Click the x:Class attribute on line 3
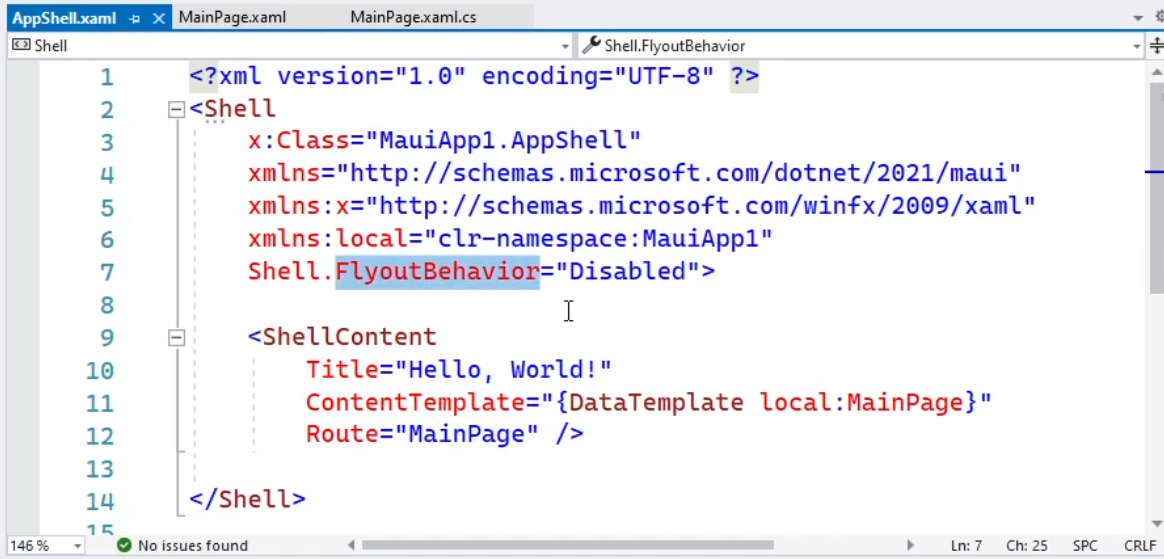 coord(298,140)
